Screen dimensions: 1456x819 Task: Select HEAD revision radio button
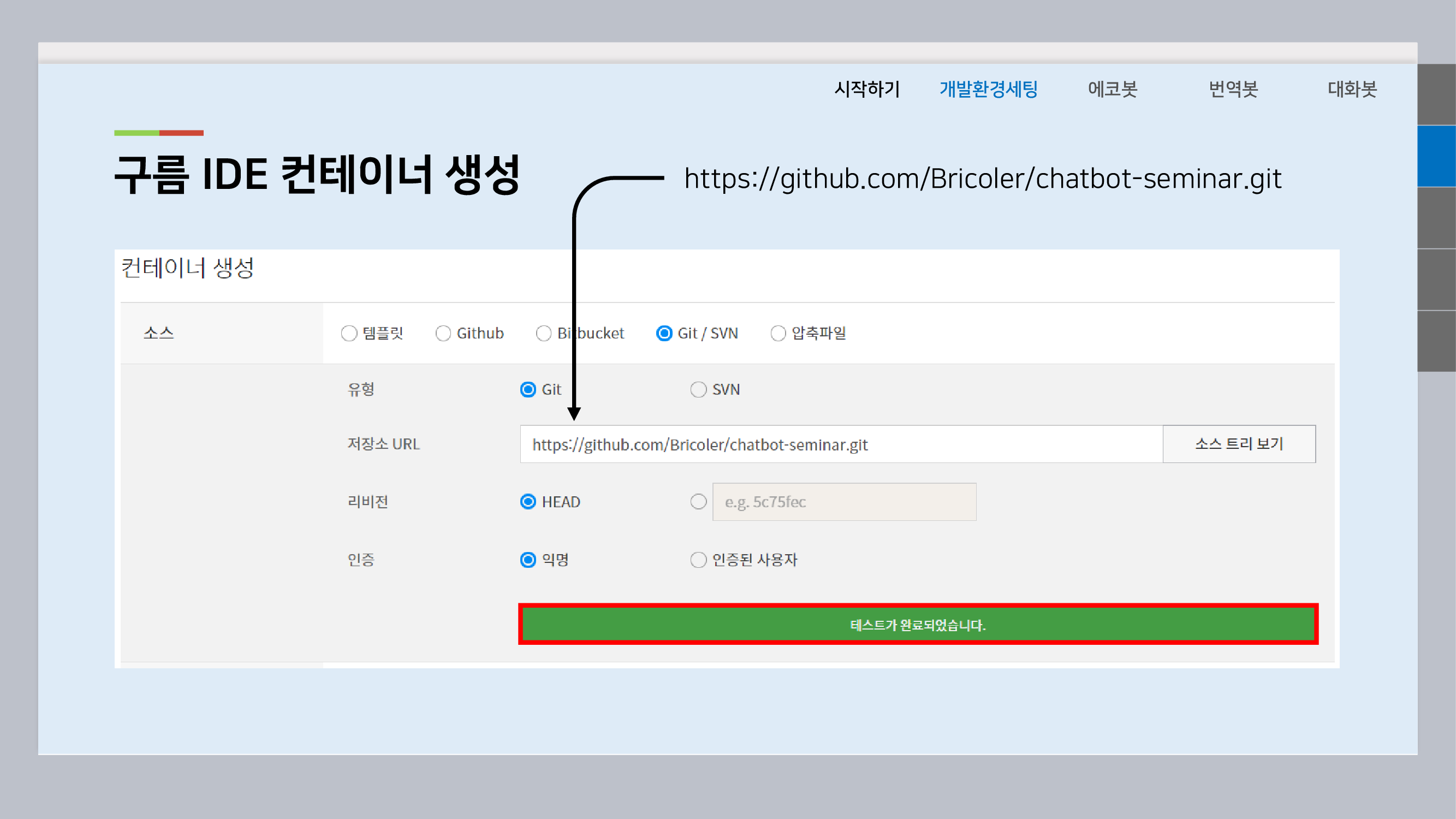tap(528, 502)
